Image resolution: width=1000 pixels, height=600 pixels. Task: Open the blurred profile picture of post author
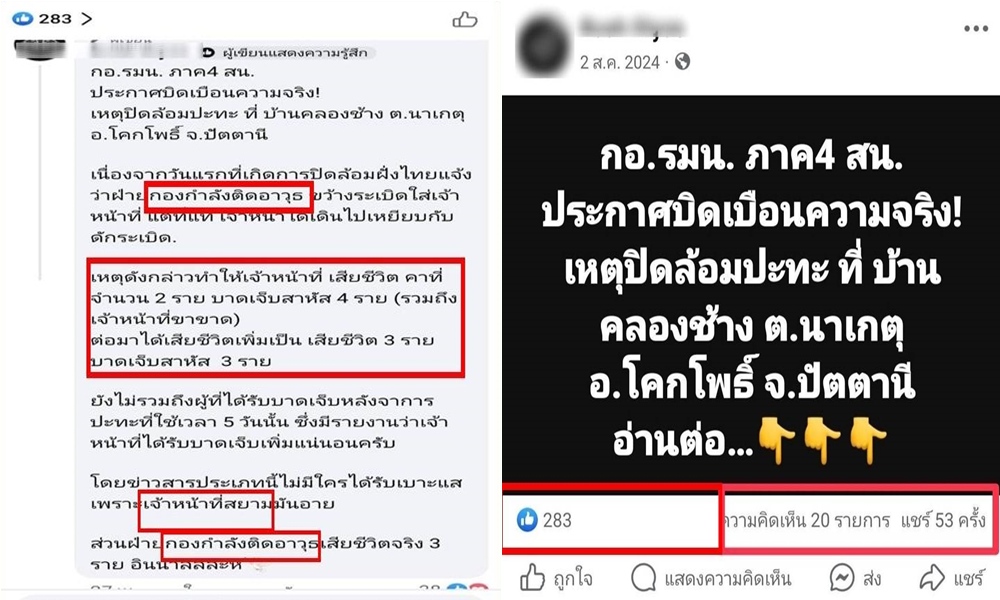[x=543, y=46]
